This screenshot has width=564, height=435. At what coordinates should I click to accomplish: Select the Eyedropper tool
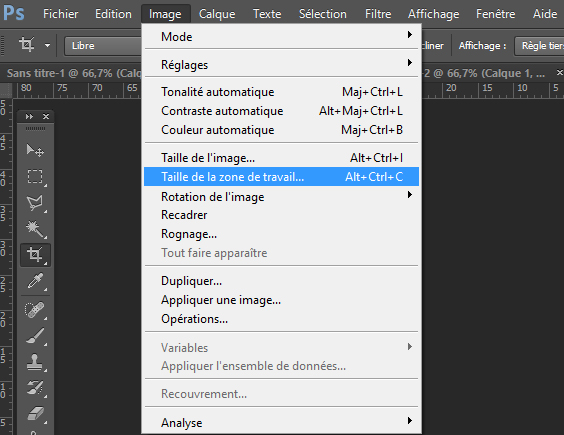(35, 281)
